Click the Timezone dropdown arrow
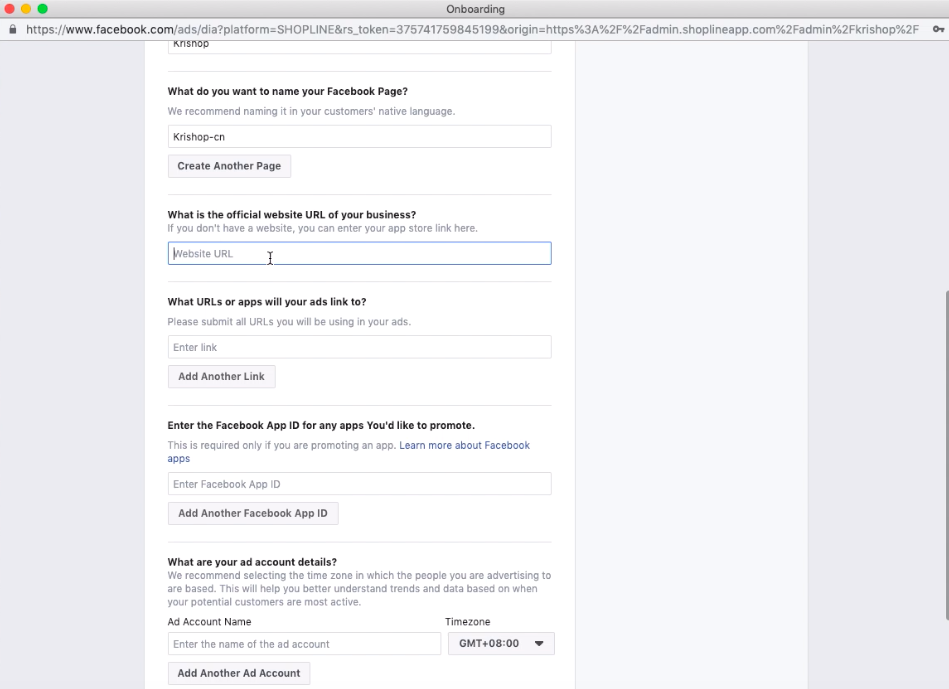949x689 pixels. tap(539, 644)
